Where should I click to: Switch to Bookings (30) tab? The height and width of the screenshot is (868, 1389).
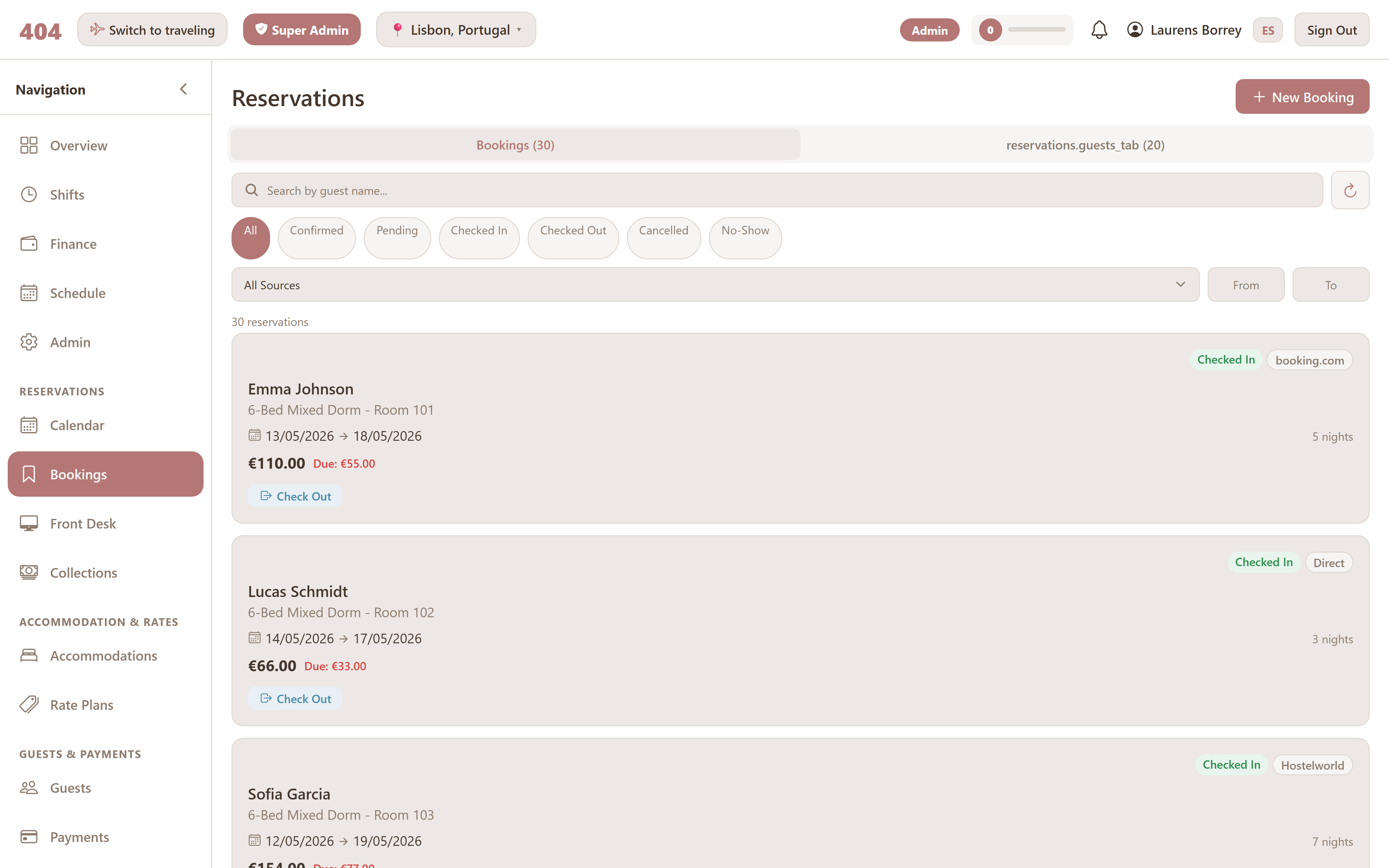[x=515, y=145]
